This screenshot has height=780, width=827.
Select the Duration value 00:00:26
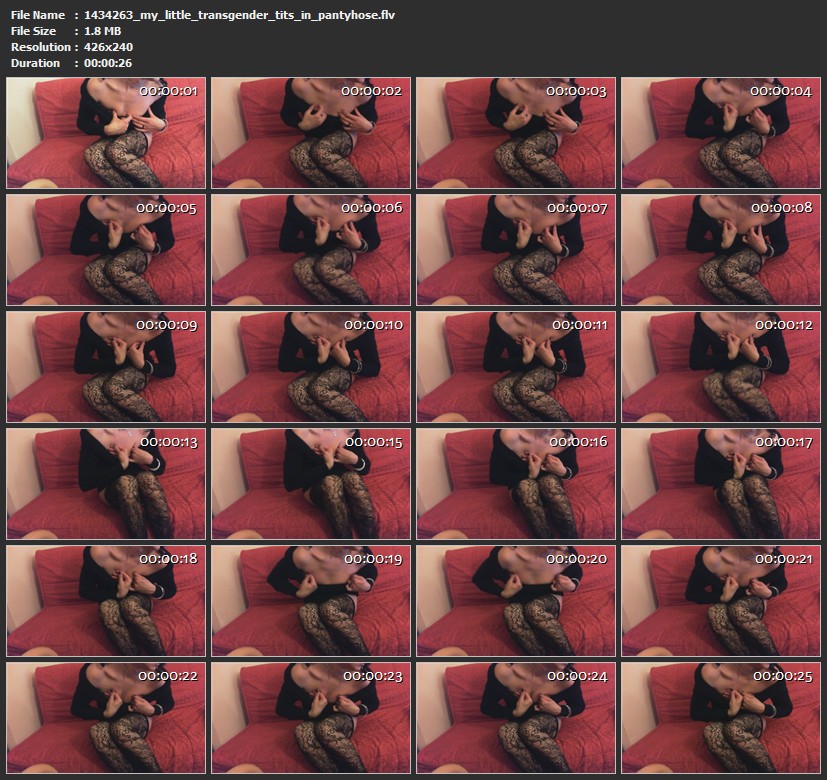(x=110, y=63)
